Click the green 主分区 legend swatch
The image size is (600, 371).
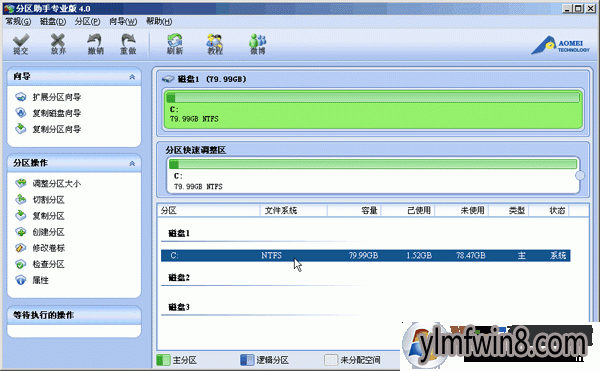(x=163, y=360)
